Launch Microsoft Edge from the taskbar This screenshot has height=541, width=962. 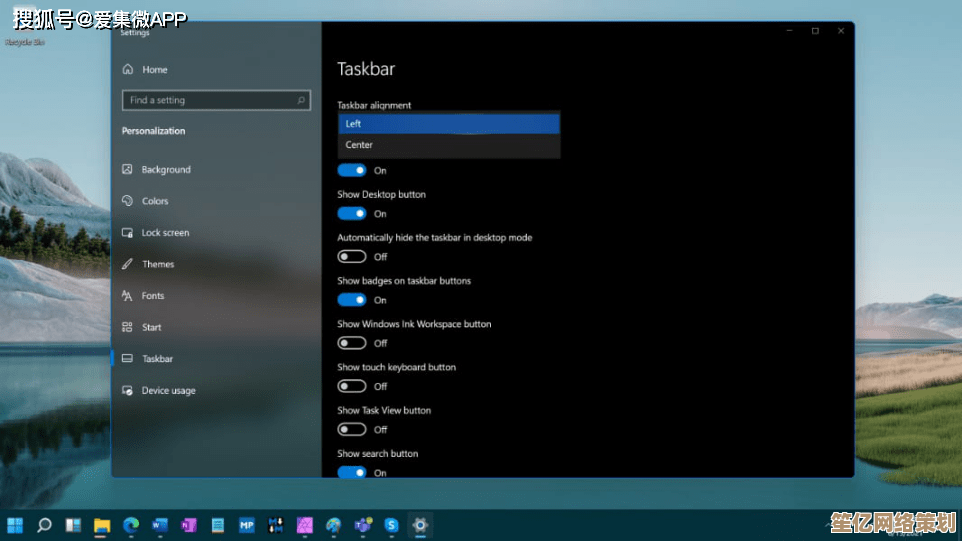(x=130, y=524)
